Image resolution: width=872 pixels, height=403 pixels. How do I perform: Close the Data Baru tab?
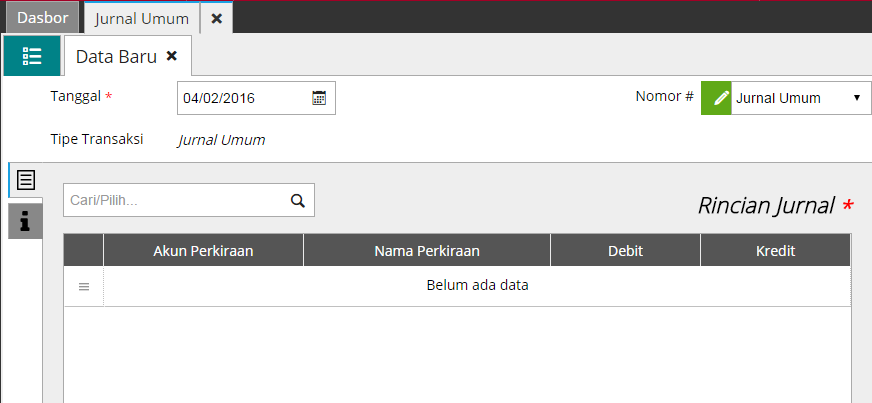(x=172, y=56)
